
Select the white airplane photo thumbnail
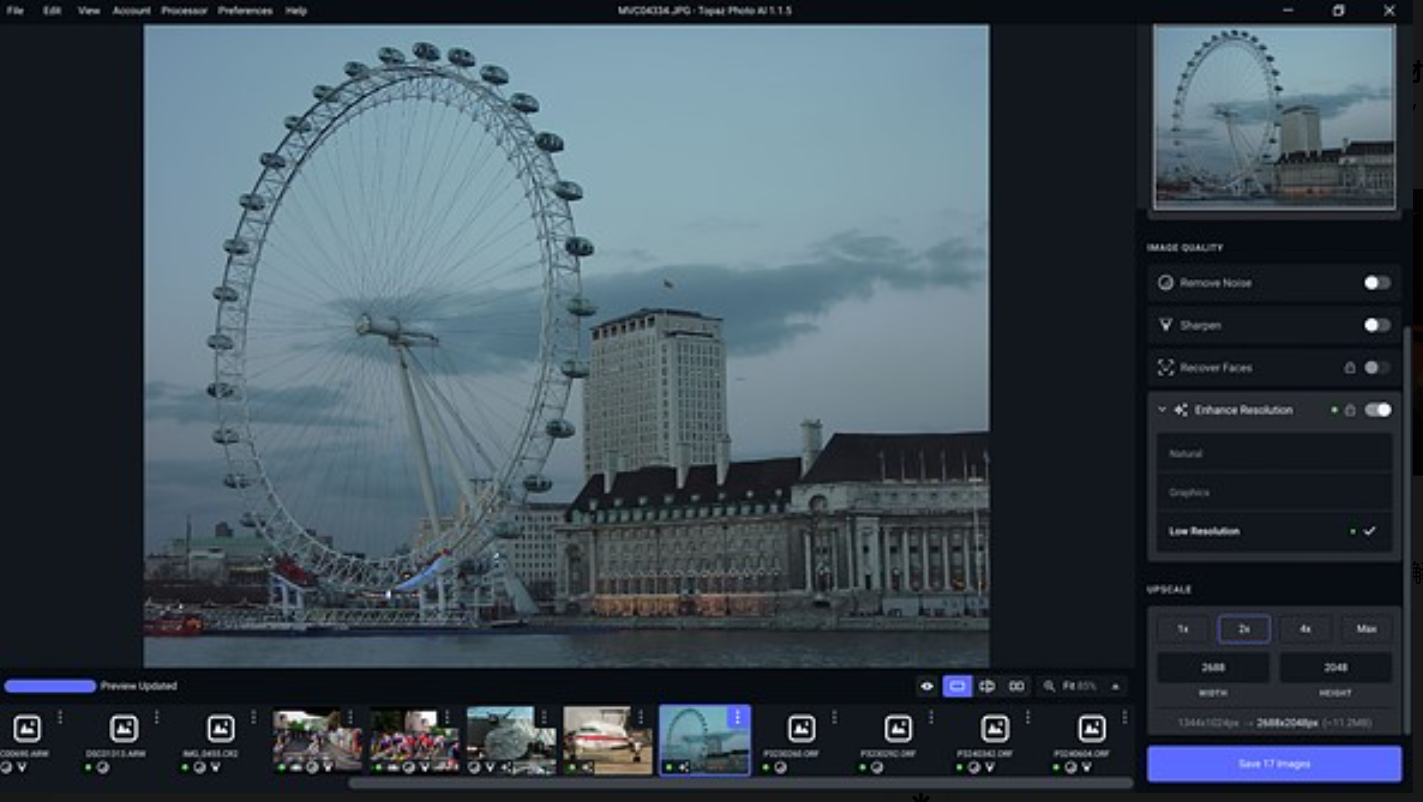pyautogui.click(x=608, y=741)
